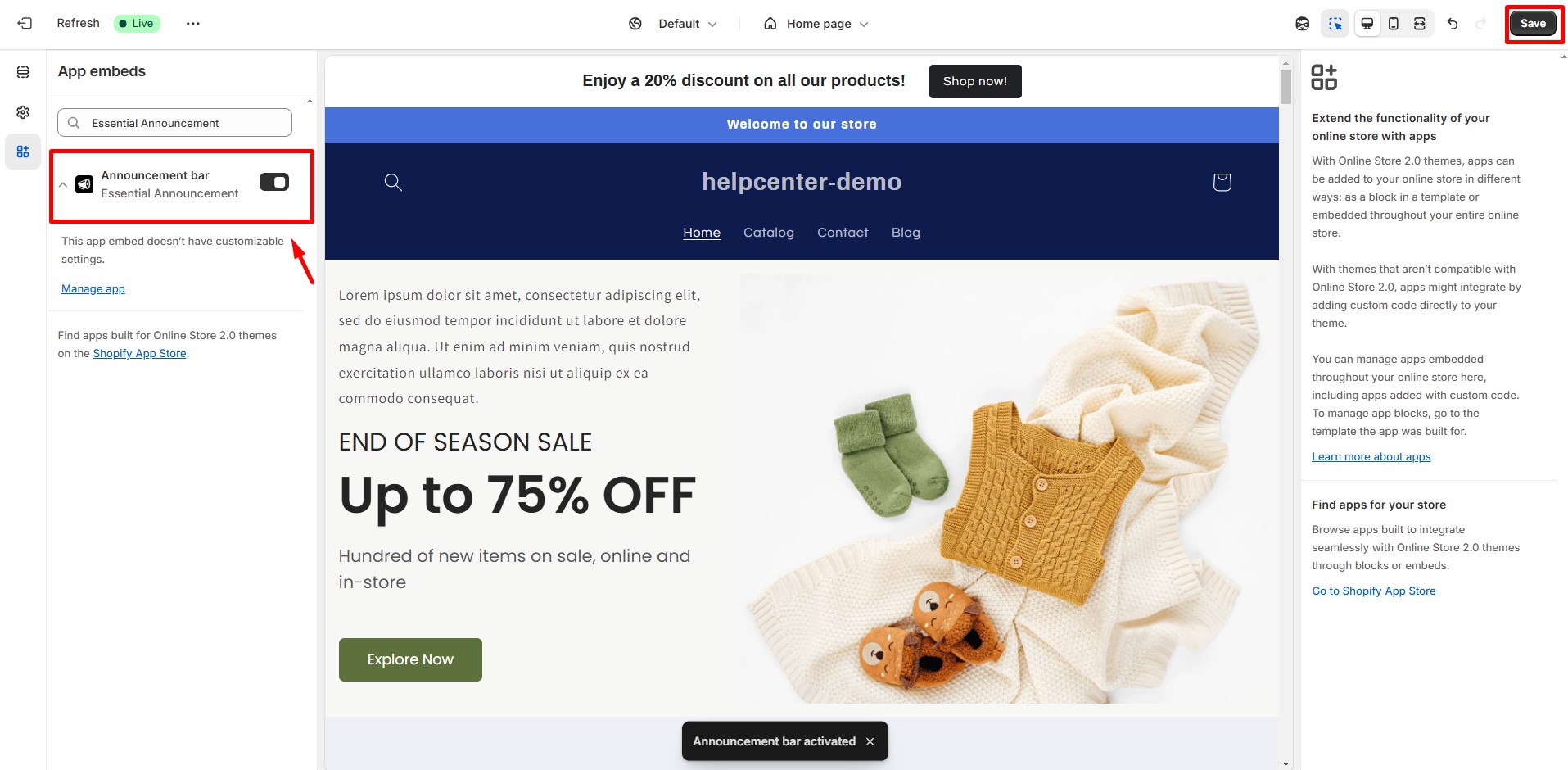This screenshot has width=1568, height=770.
Task: Open the three-dot more actions menu
Action: click(192, 24)
